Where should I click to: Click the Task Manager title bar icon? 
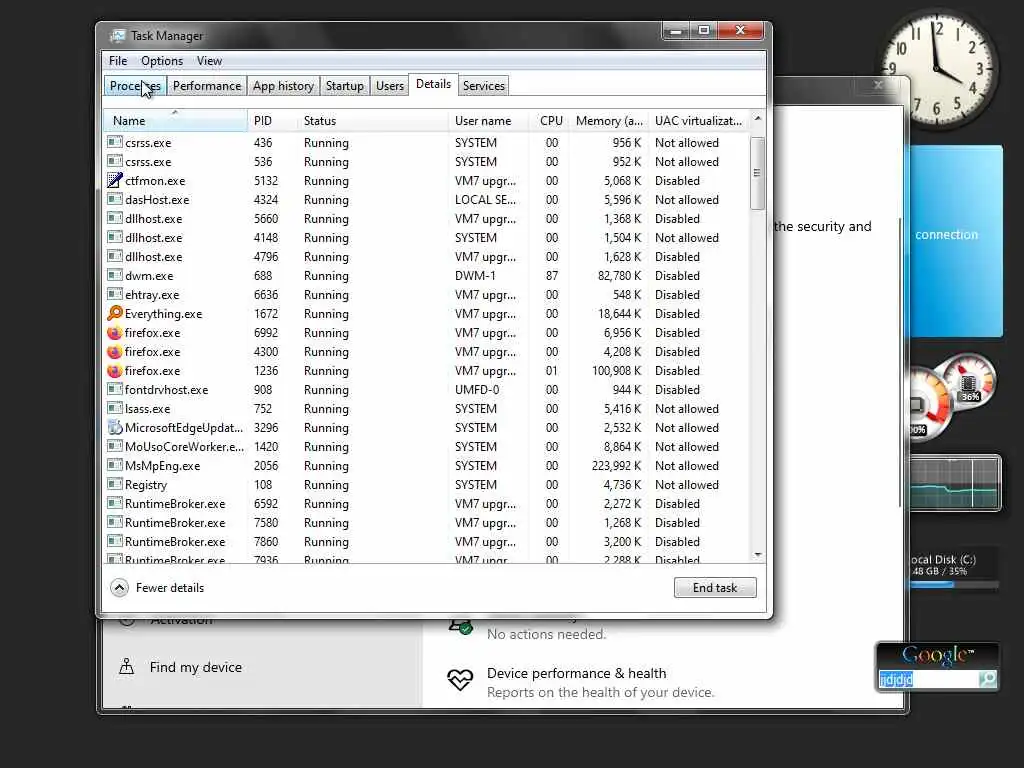pyautogui.click(x=118, y=36)
